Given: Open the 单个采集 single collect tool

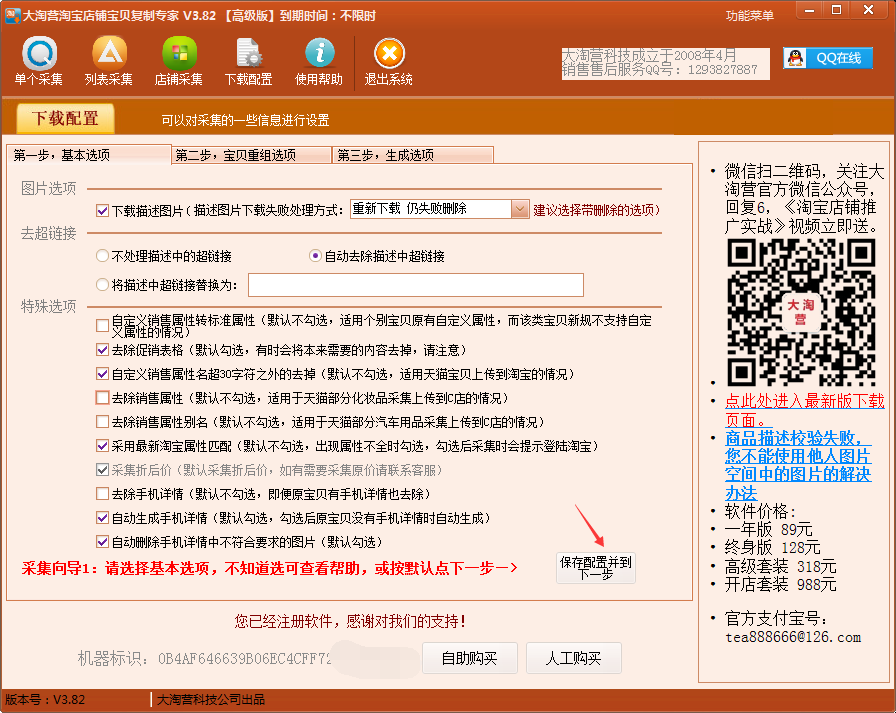Looking at the screenshot, I should click(x=39, y=61).
